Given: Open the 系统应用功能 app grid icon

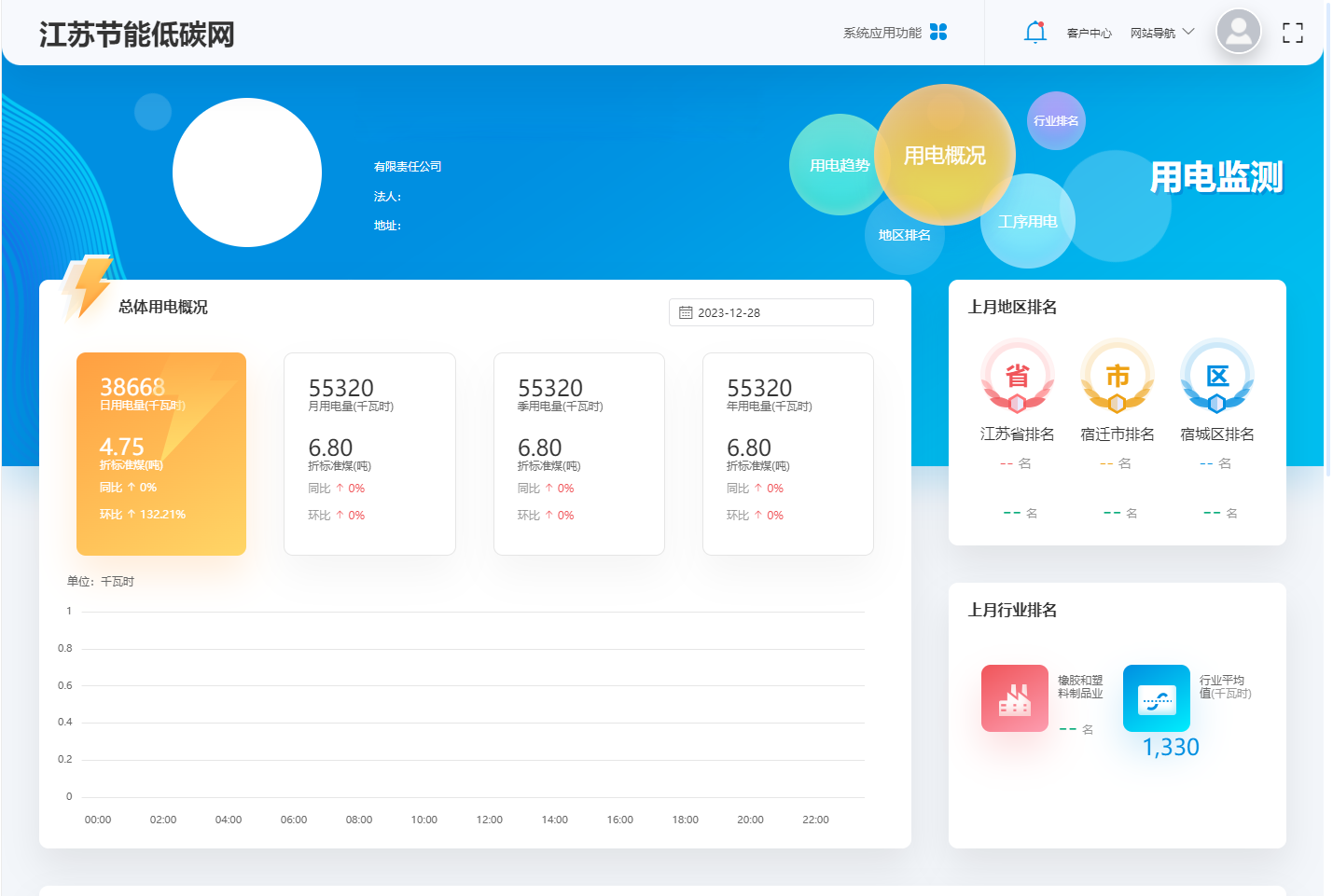Looking at the screenshot, I should pyautogui.click(x=940, y=32).
